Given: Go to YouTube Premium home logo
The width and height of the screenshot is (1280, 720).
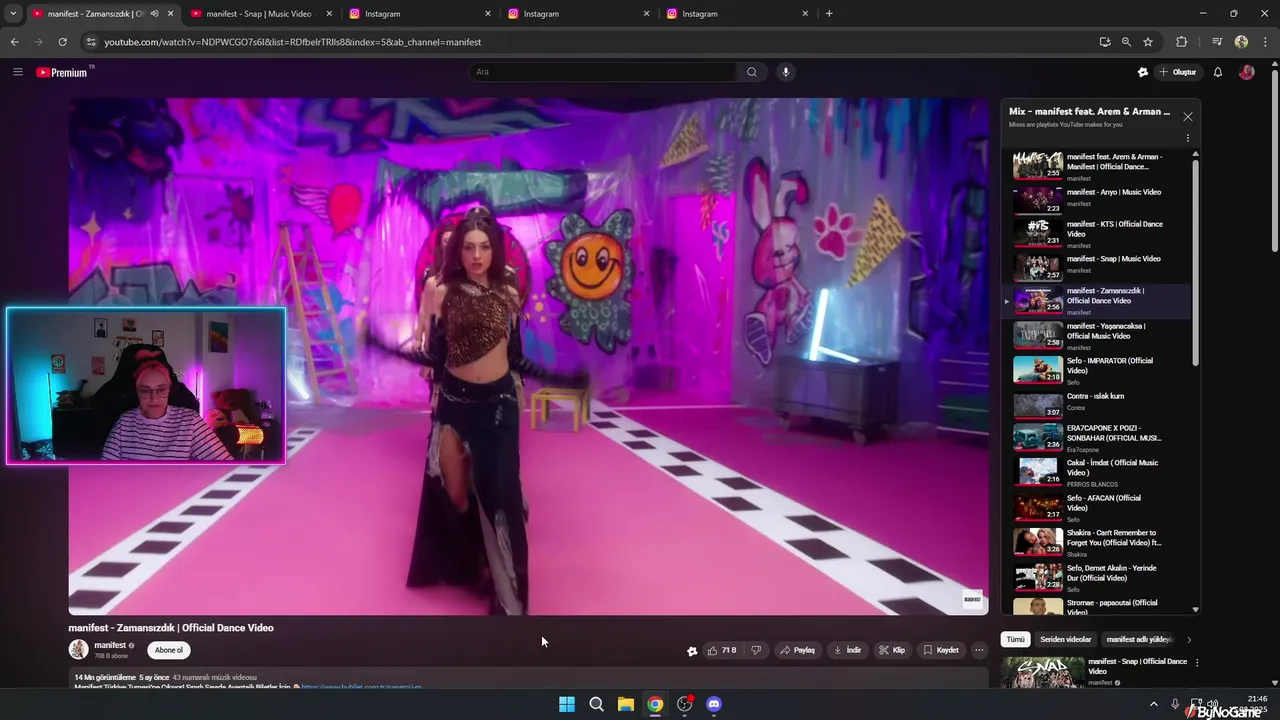Looking at the screenshot, I should [x=62, y=72].
